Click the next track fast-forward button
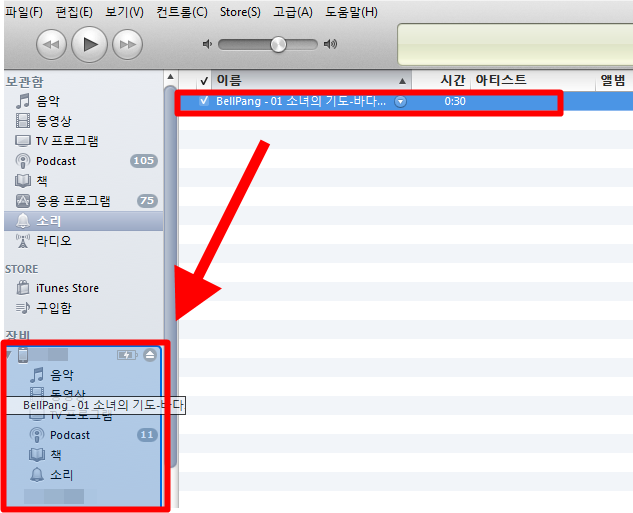633x513 pixels. [128, 44]
